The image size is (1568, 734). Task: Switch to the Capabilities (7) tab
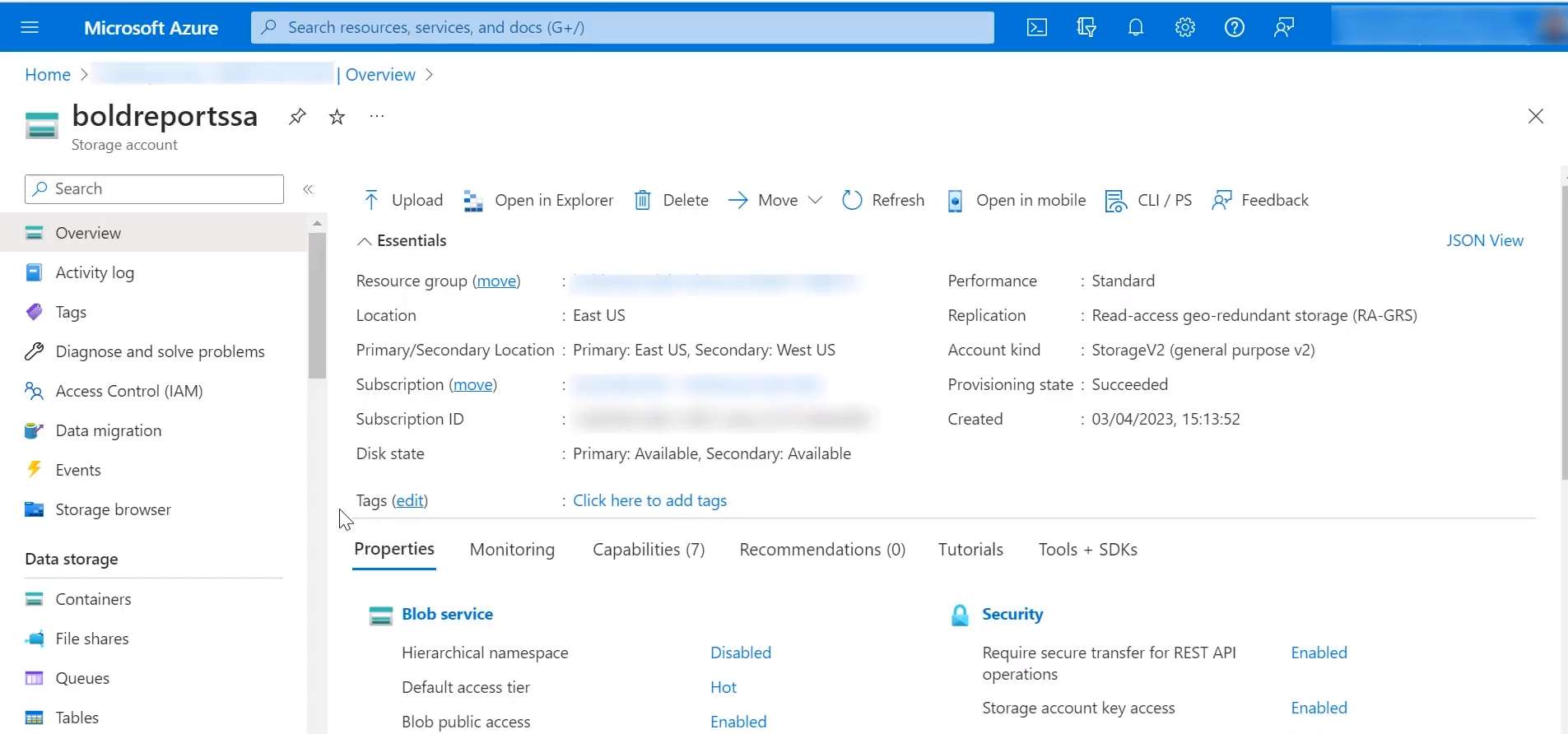(649, 550)
